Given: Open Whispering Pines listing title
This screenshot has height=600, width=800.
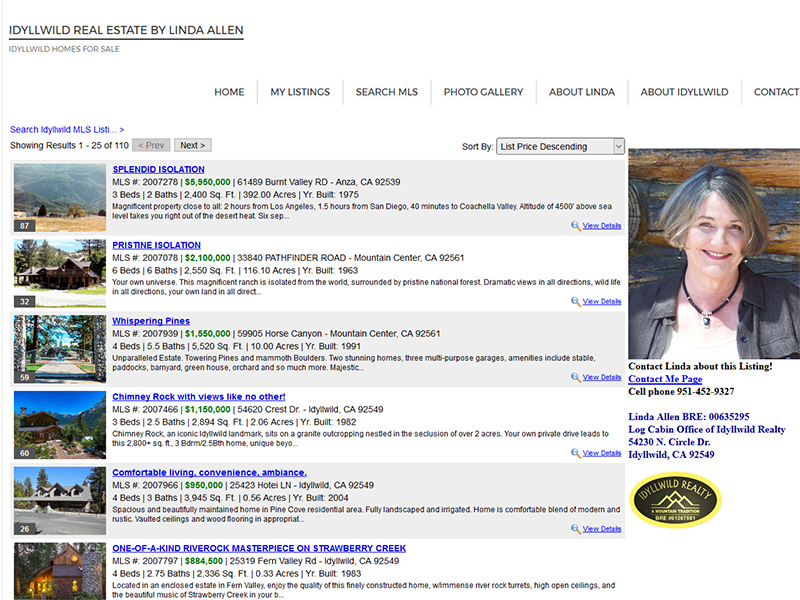Looking at the screenshot, I should tap(151, 321).
